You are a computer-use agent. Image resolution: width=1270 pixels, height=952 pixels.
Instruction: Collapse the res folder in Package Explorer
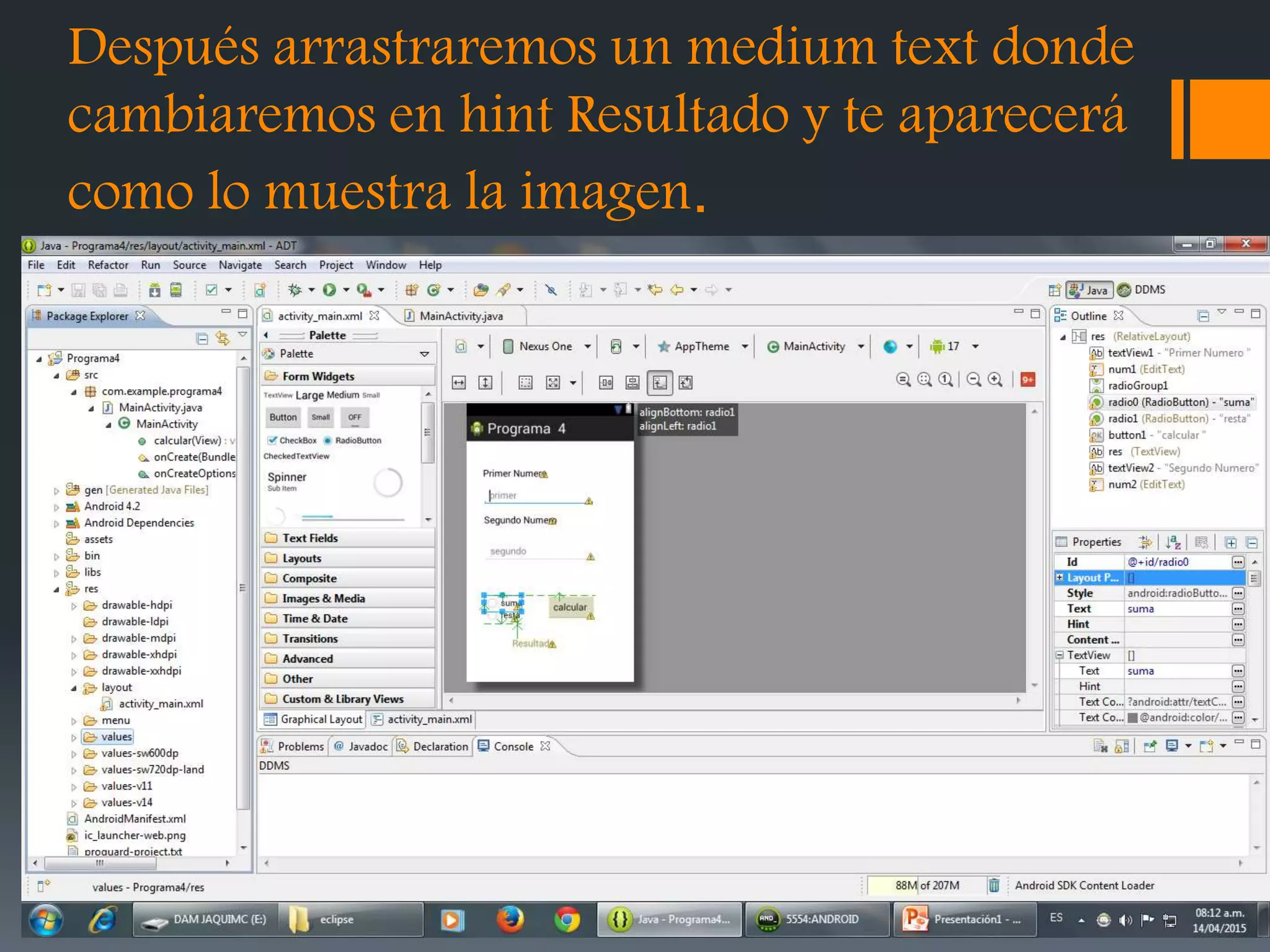point(56,589)
